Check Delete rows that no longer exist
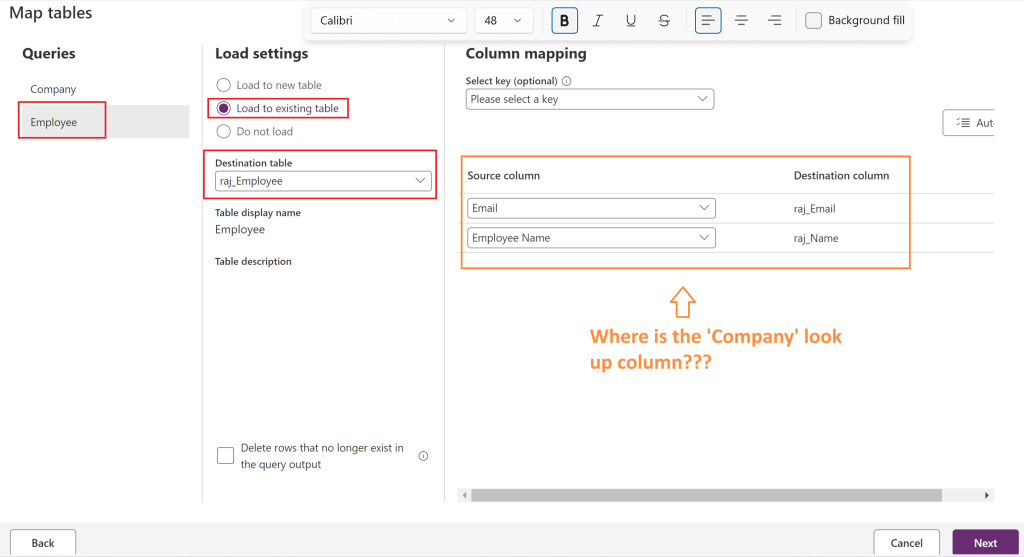Image resolution: width=1024 pixels, height=557 pixels. pyautogui.click(x=225, y=456)
